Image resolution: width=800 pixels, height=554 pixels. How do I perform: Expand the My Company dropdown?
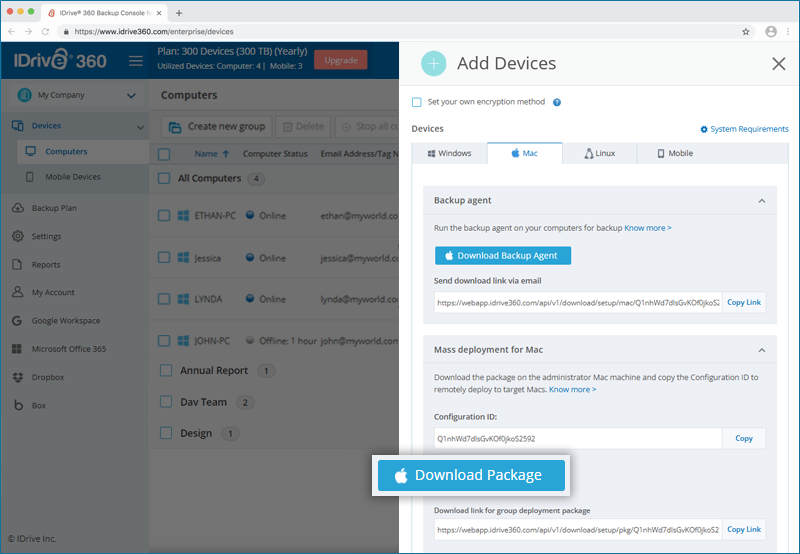(x=131, y=96)
